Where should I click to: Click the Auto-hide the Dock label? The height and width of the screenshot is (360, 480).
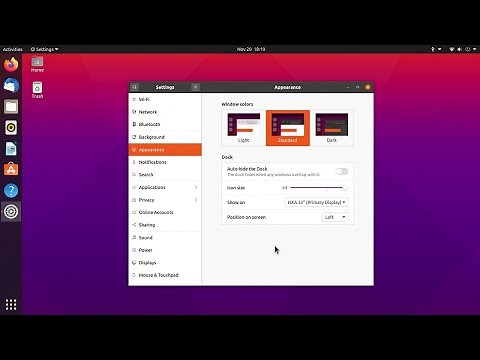pos(247,169)
